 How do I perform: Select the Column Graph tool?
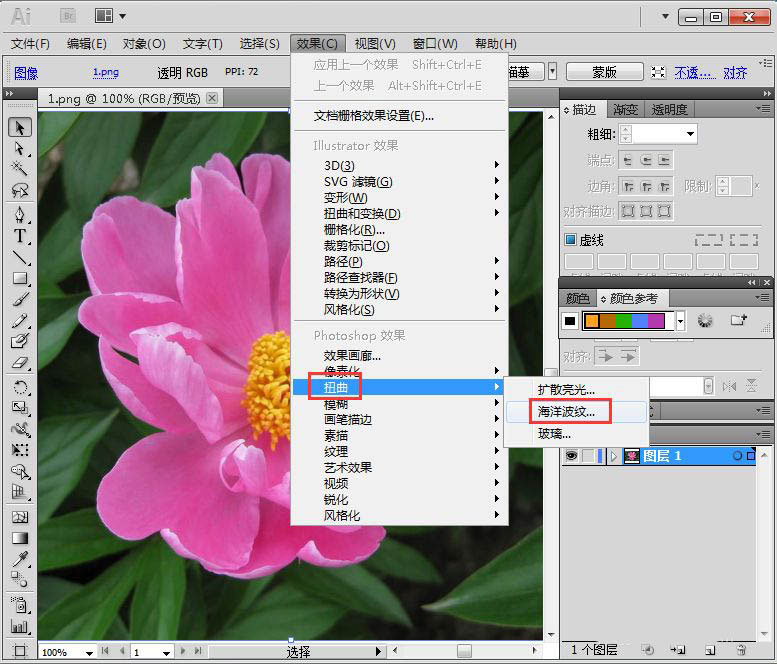[x=20, y=626]
